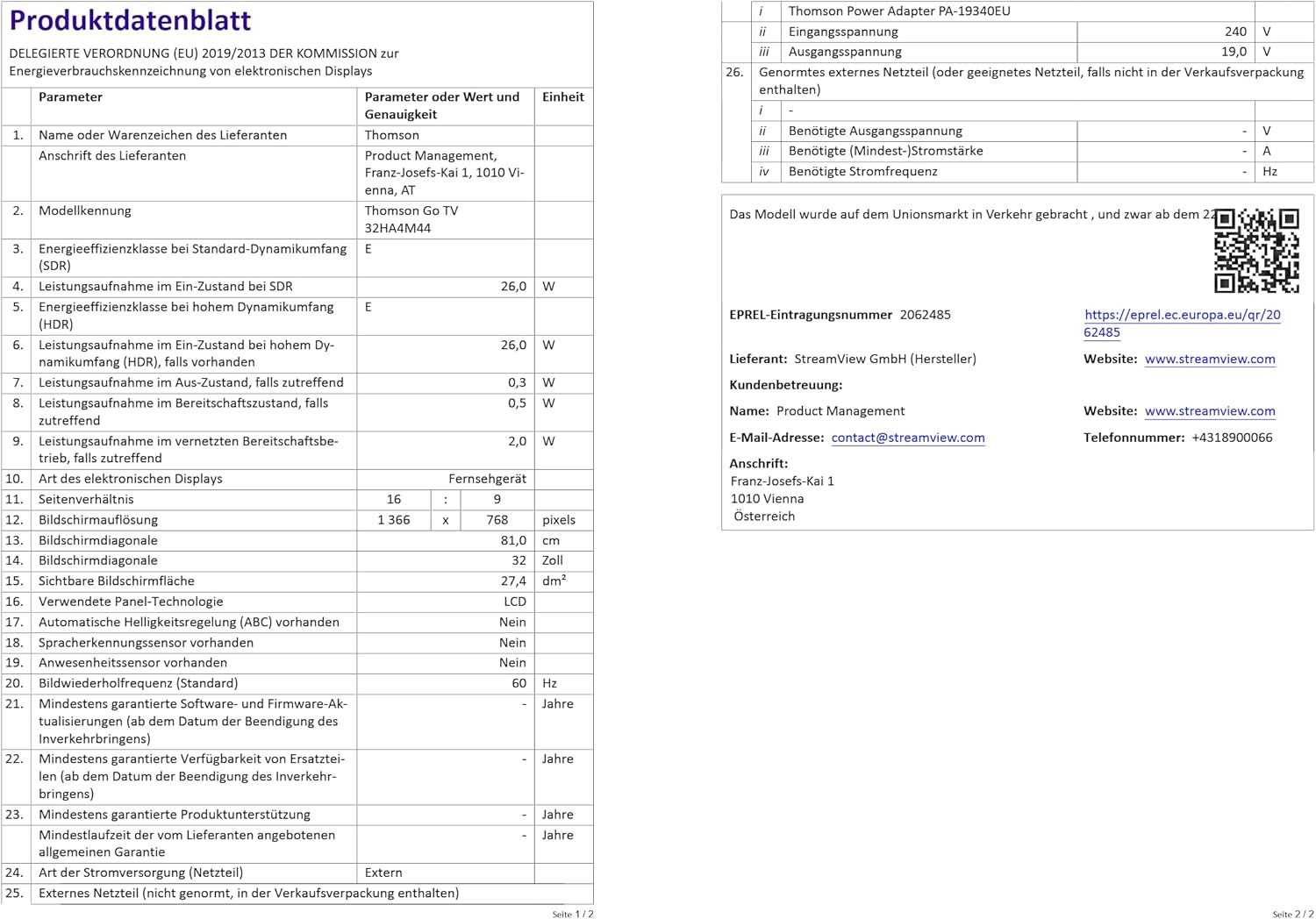Select model value 'Thomson Go TV 32HA4M44'
The image size is (1316, 919).
411,219
